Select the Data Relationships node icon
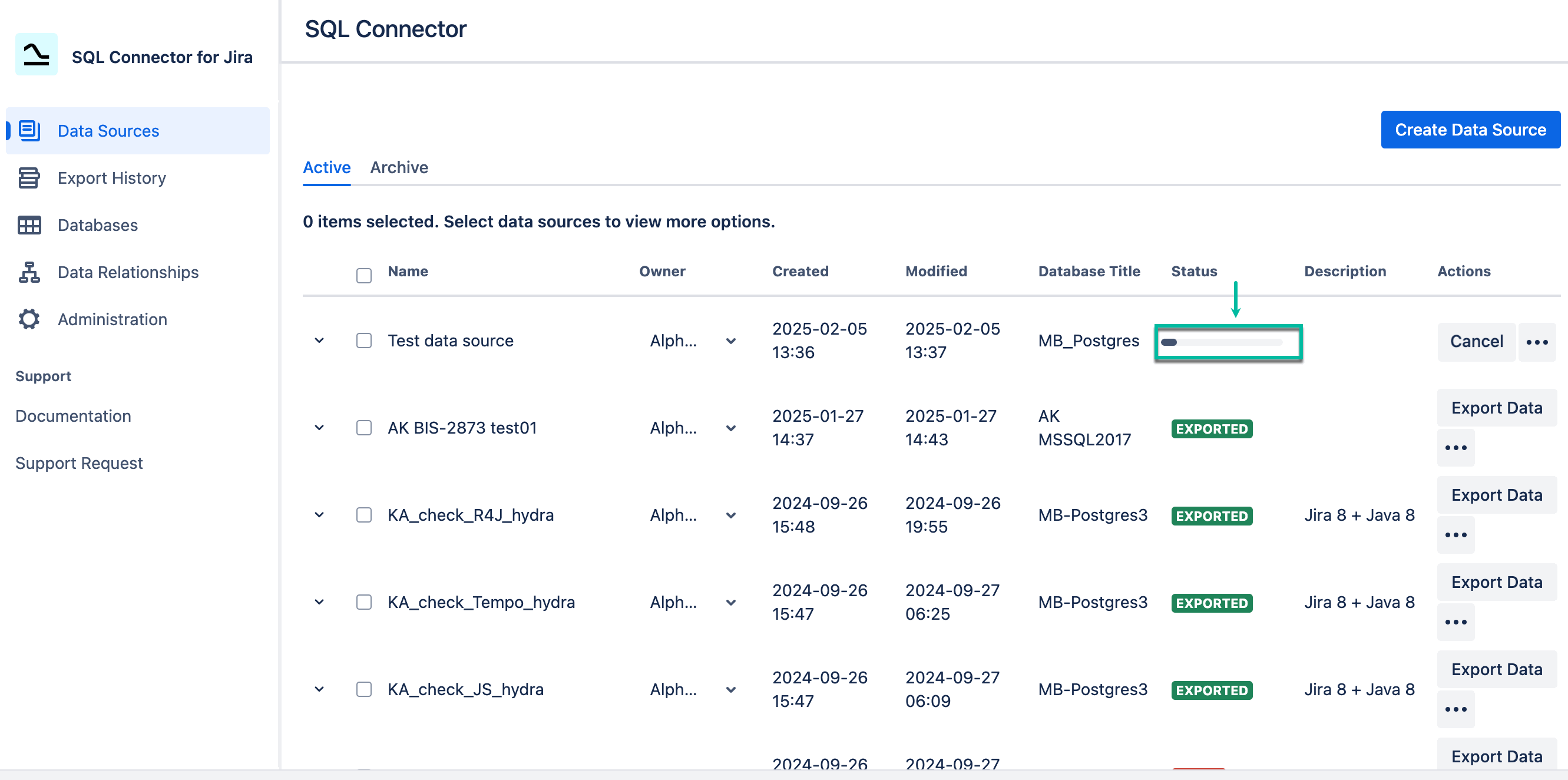The height and width of the screenshot is (780, 1568). pyautogui.click(x=29, y=272)
